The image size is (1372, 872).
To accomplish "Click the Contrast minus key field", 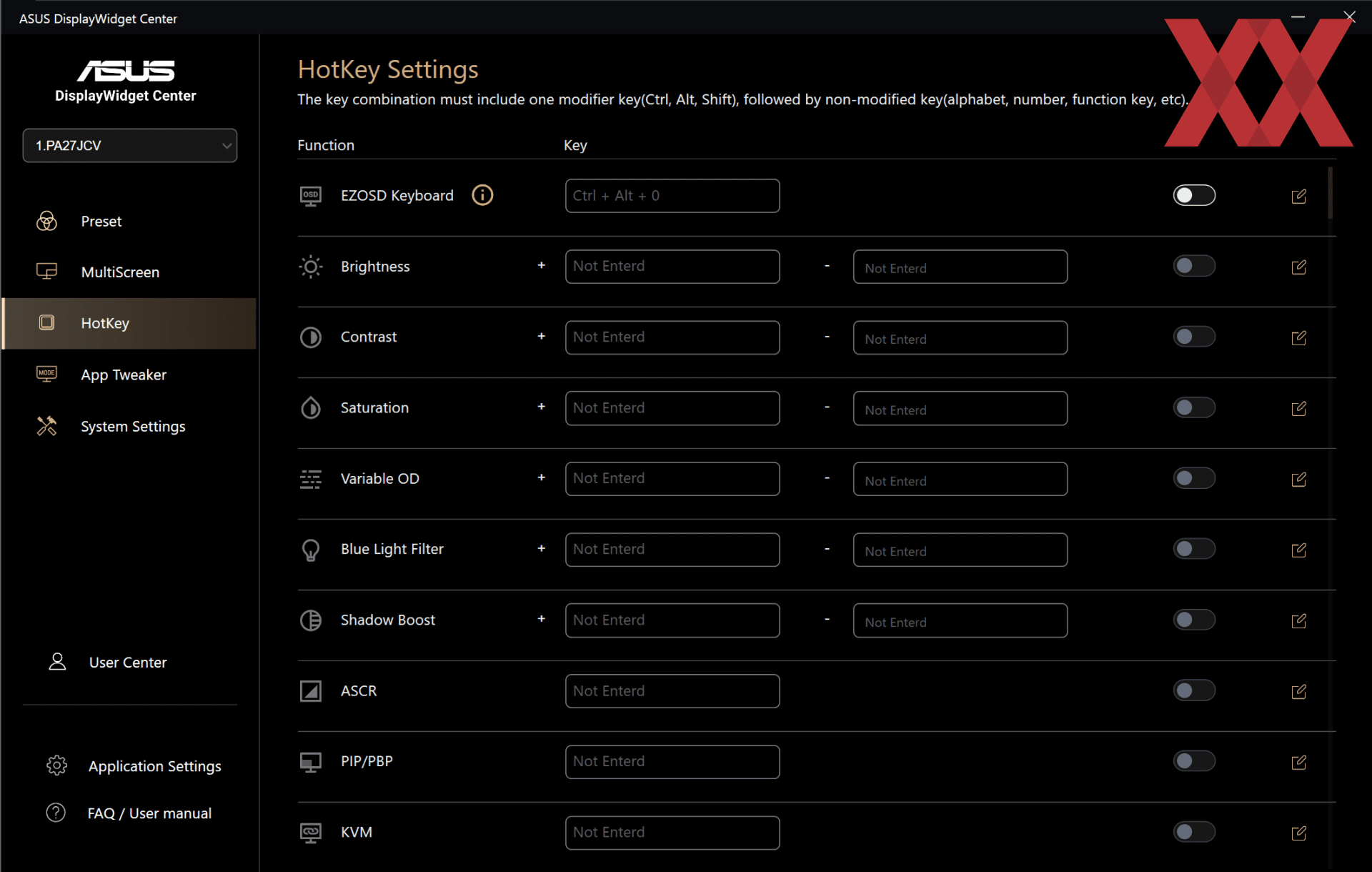I will [x=960, y=337].
